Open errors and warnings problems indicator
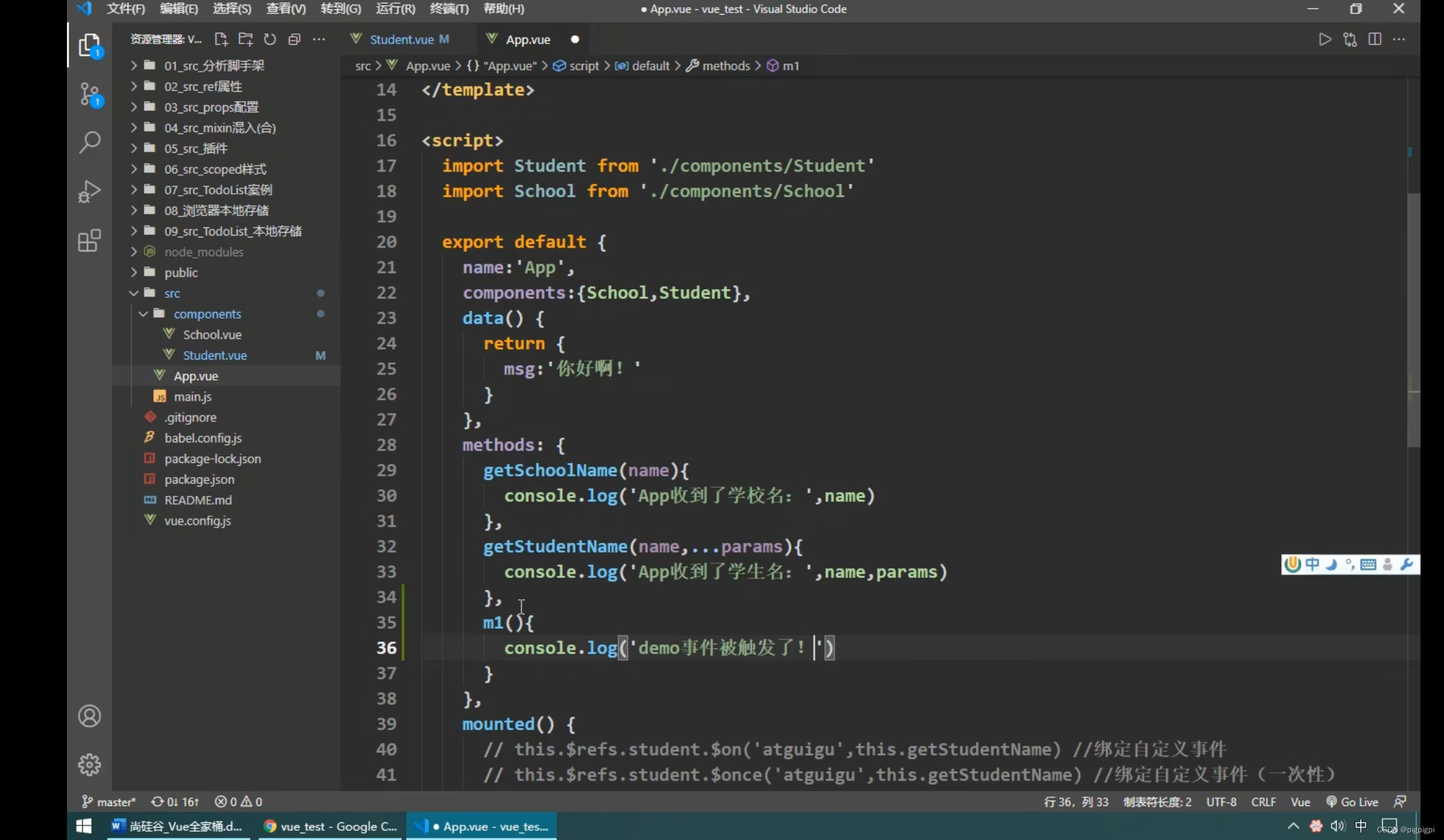1444x840 pixels. point(239,802)
